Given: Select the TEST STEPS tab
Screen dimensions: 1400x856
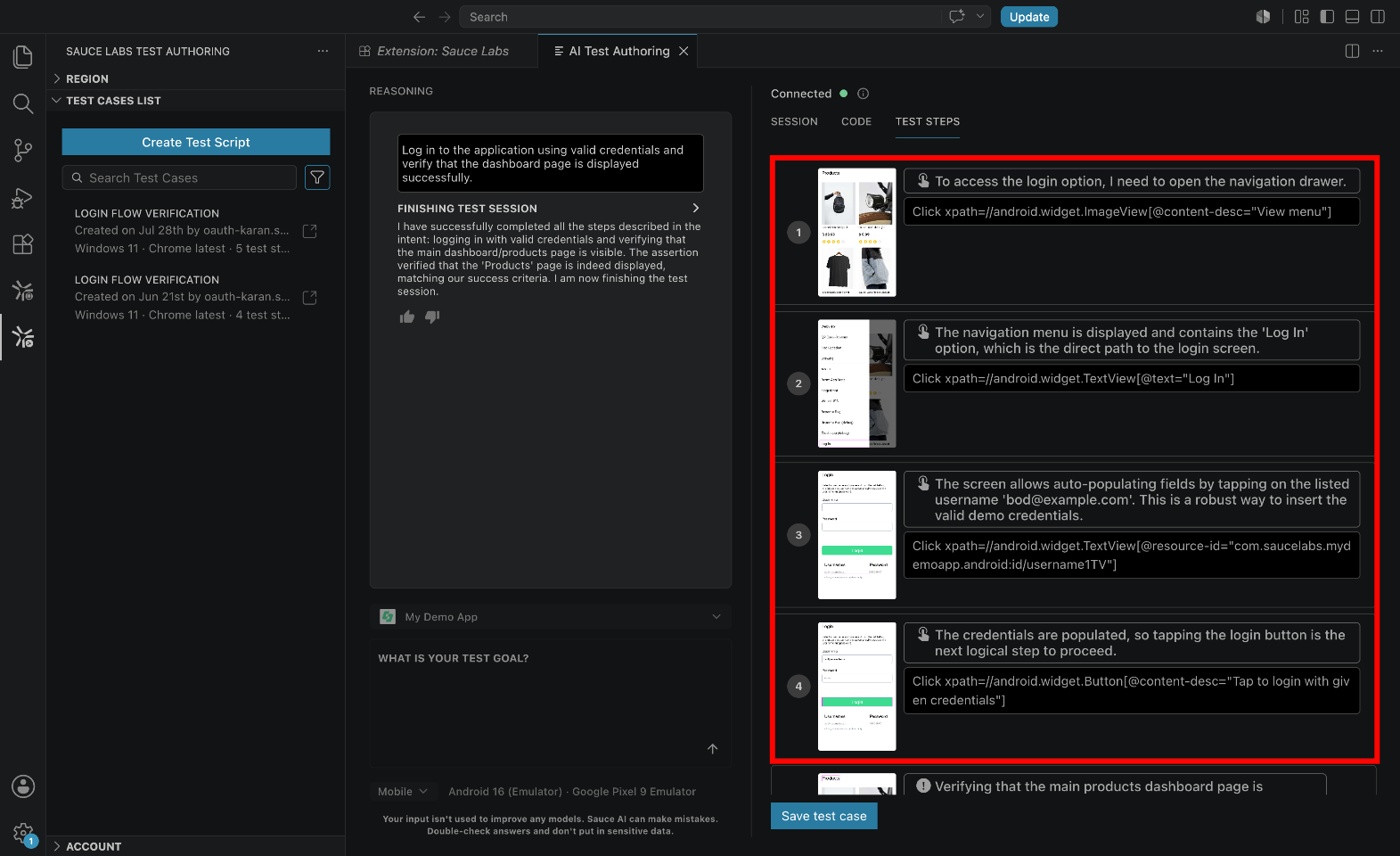Looking at the screenshot, I should point(928,121).
